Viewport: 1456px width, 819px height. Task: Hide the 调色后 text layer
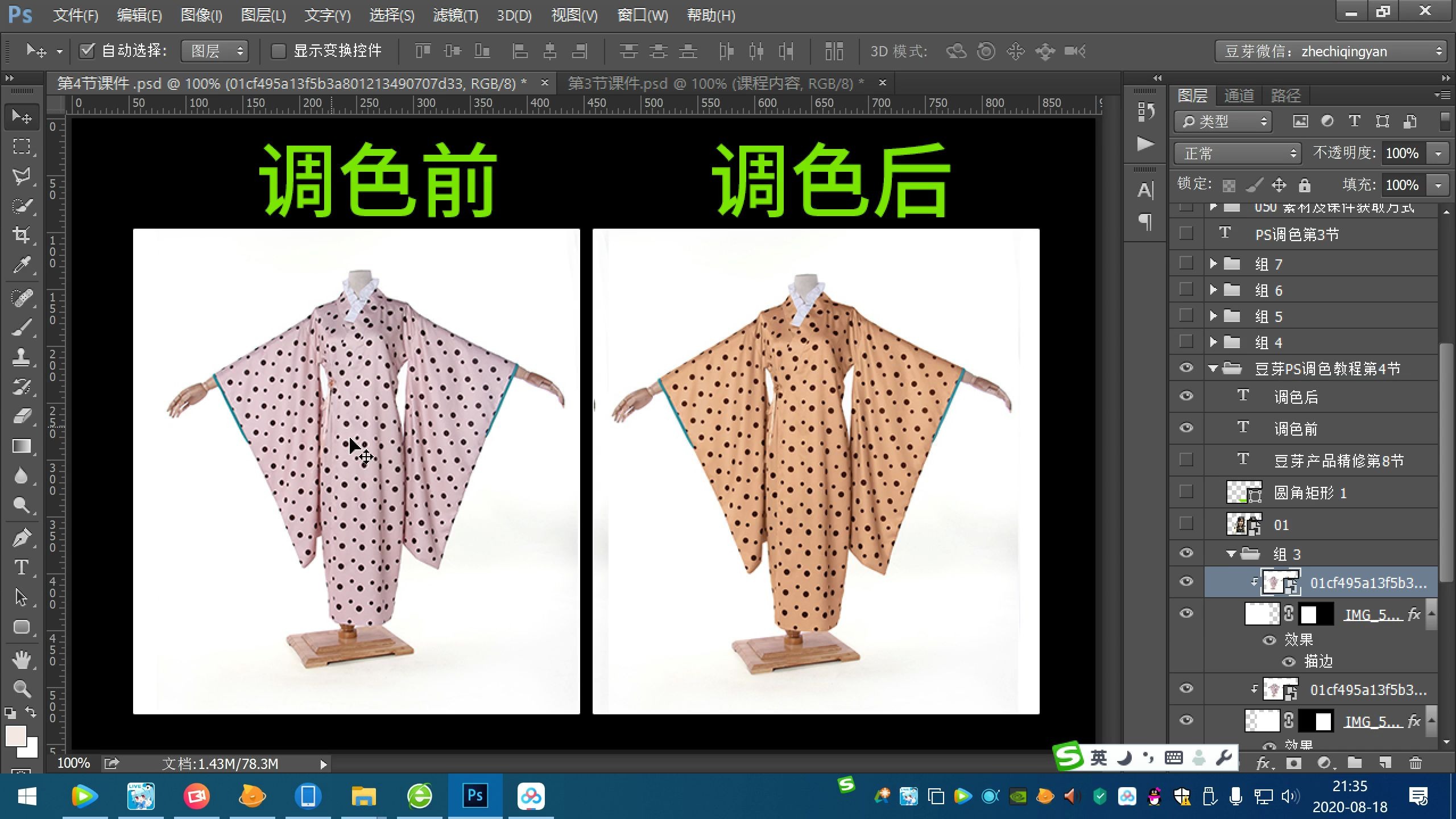[1186, 396]
